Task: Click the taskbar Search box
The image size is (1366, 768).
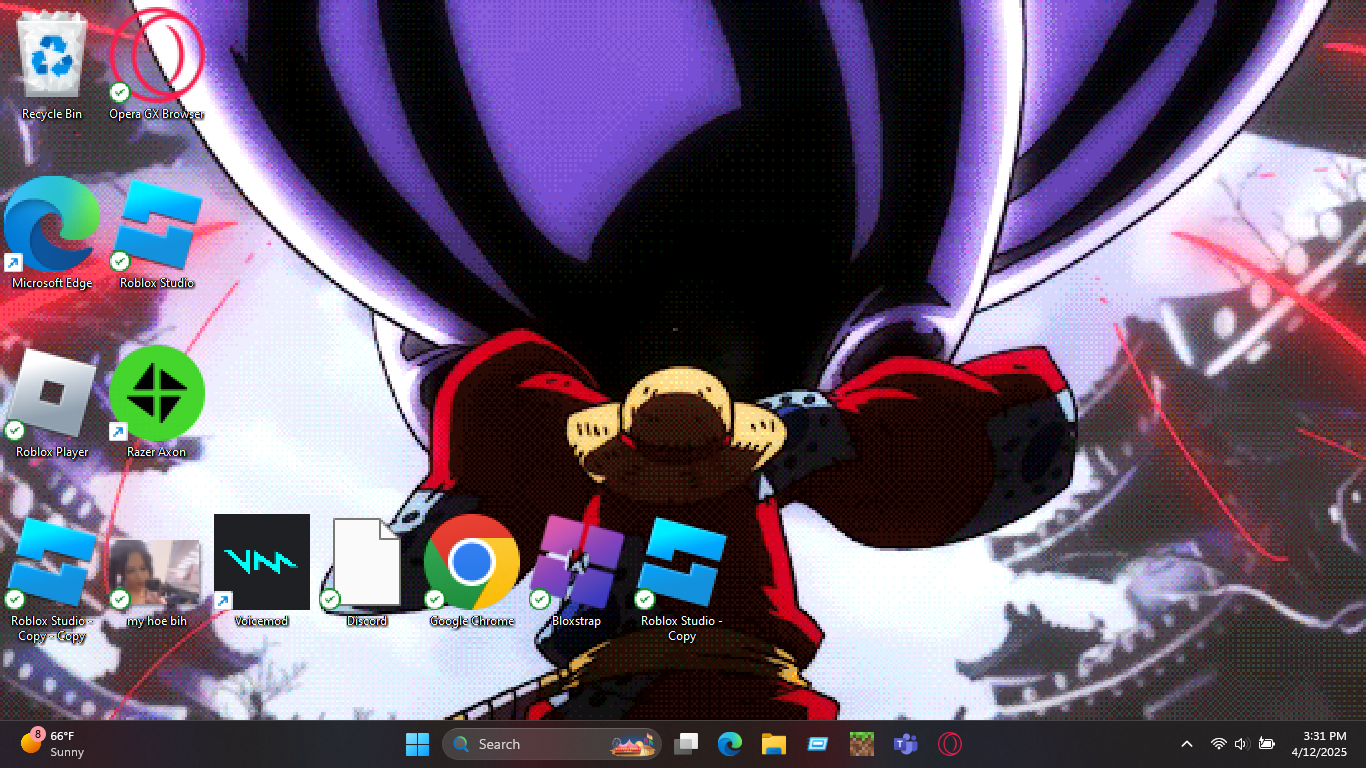Action: [x=552, y=744]
